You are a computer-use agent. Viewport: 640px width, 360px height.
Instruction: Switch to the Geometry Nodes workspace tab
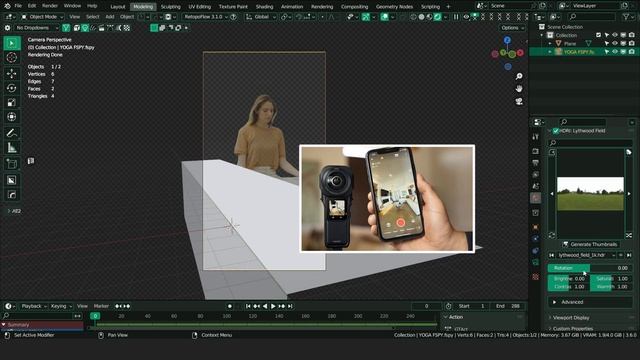click(x=394, y=7)
